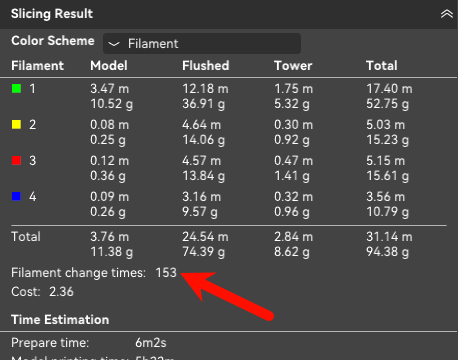Select red filament 3 color swatch
Image resolution: width=458 pixels, height=360 pixels.
17,161
